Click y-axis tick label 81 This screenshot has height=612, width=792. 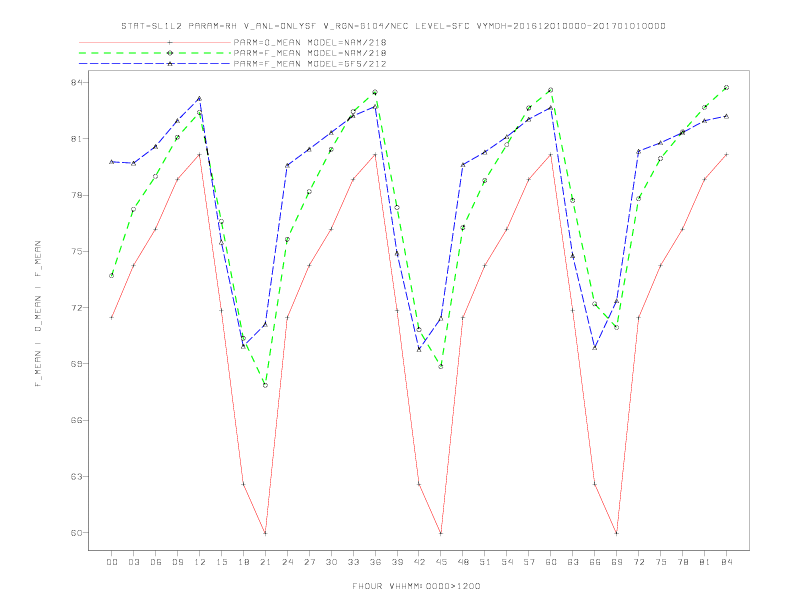(x=76, y=139)
